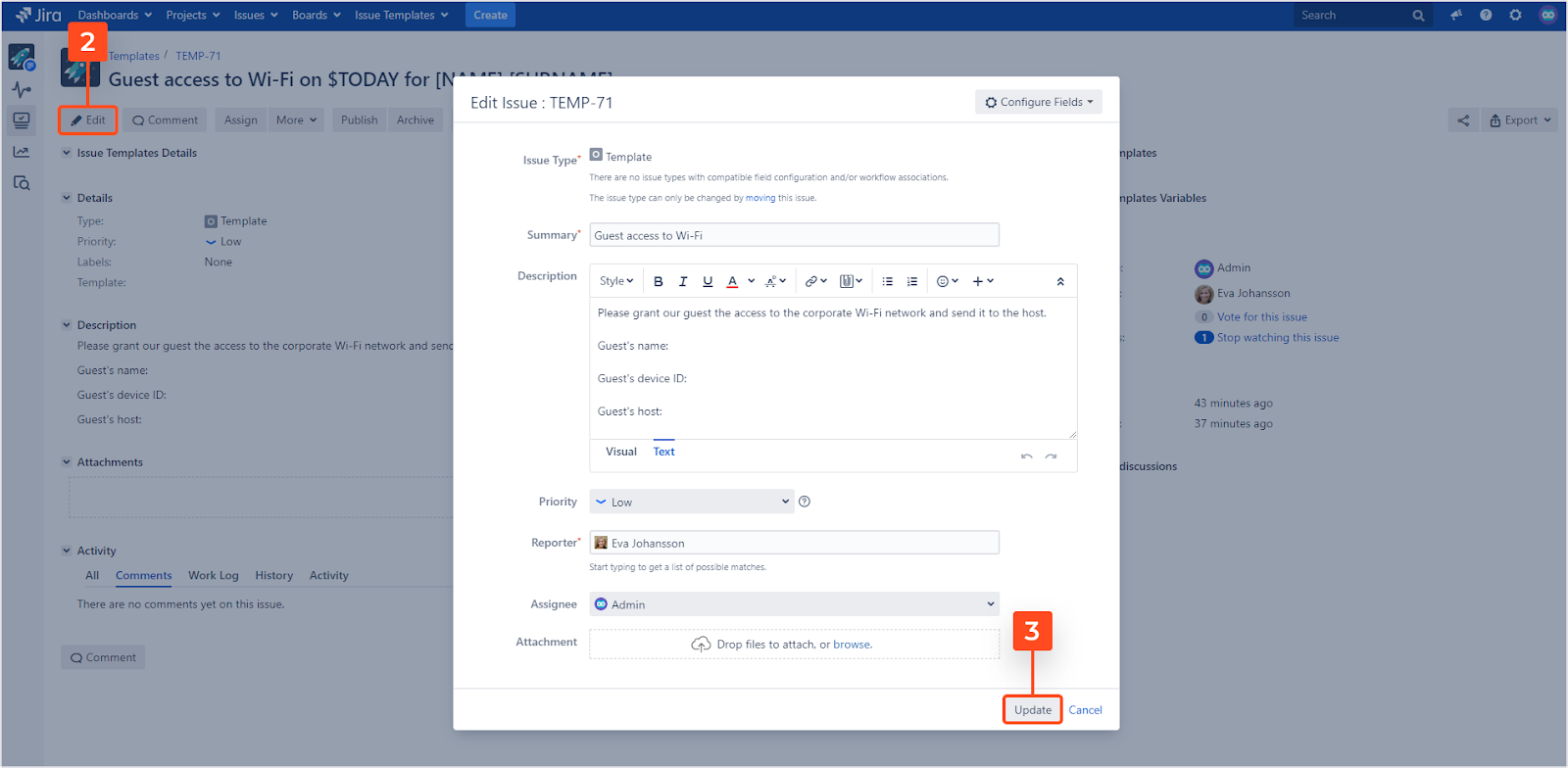Insert a link in the description

click(x=816, y=281)
